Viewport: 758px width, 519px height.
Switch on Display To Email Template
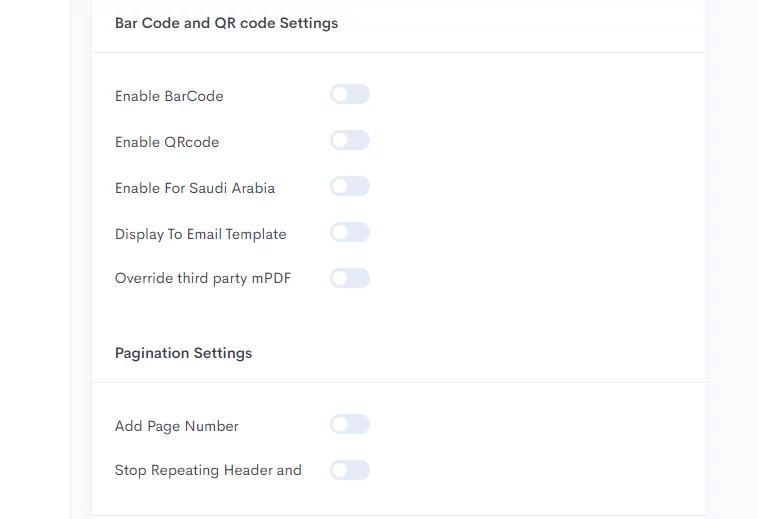point(350,232)
